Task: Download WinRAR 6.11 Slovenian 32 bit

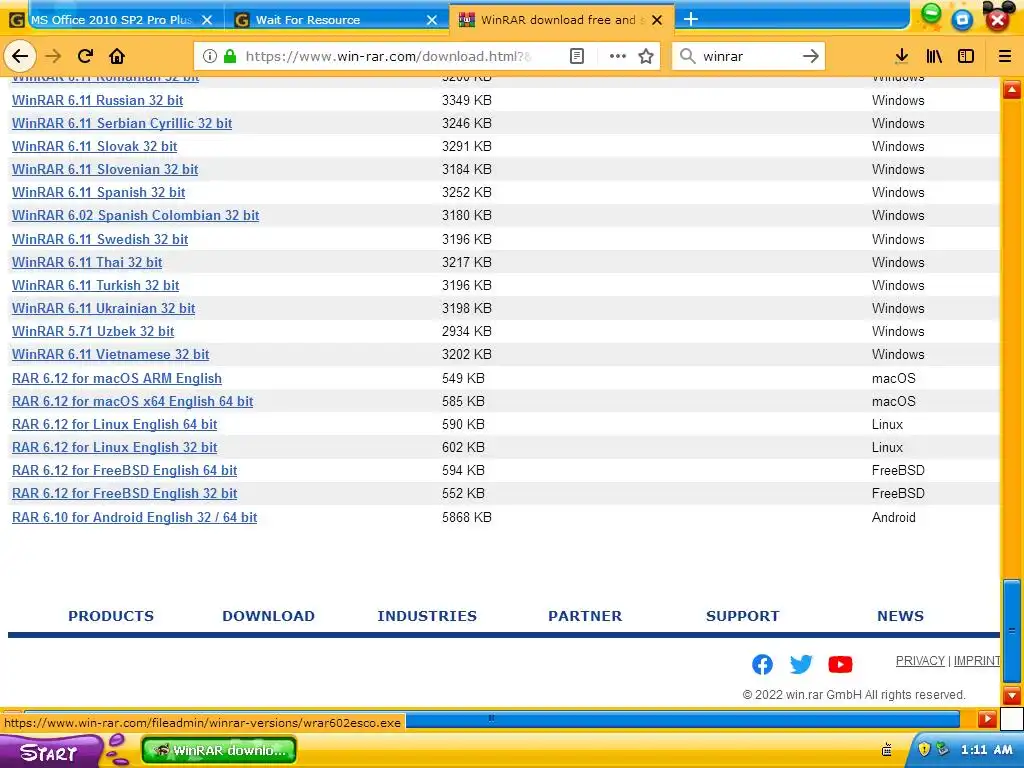Action: (105, 169)
